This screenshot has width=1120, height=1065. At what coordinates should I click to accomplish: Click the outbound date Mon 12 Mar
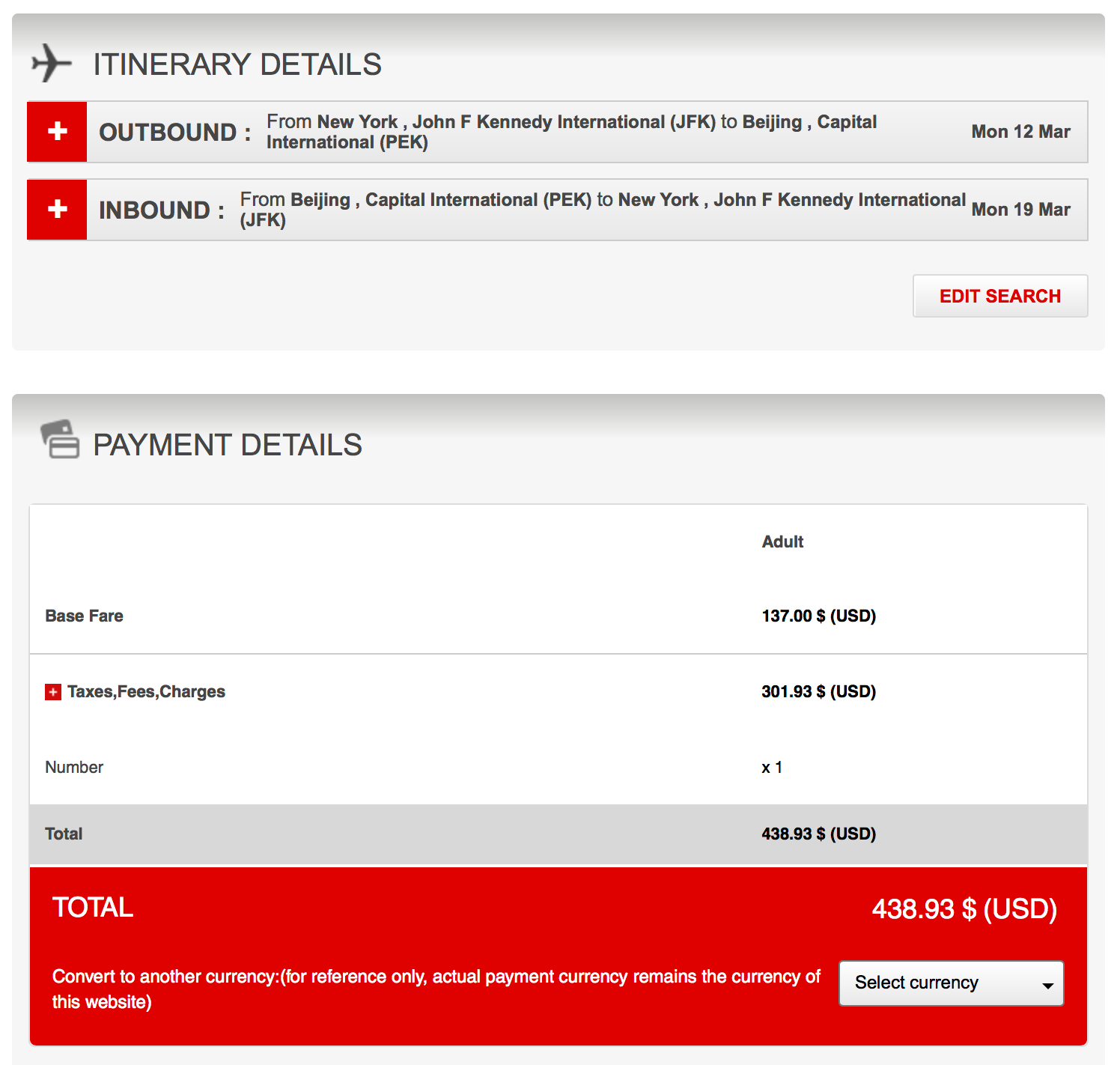1020,132
